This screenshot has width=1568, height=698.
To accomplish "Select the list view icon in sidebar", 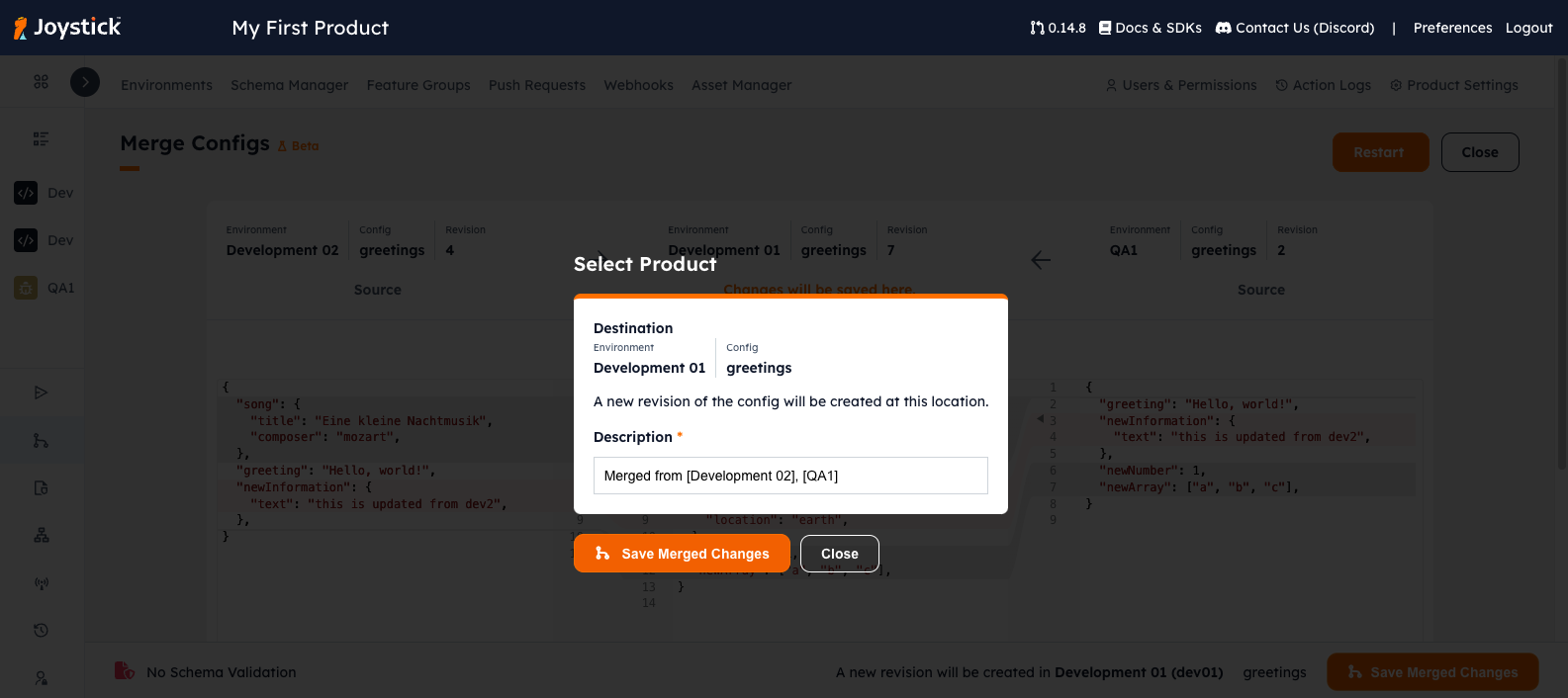I will 41,138.
